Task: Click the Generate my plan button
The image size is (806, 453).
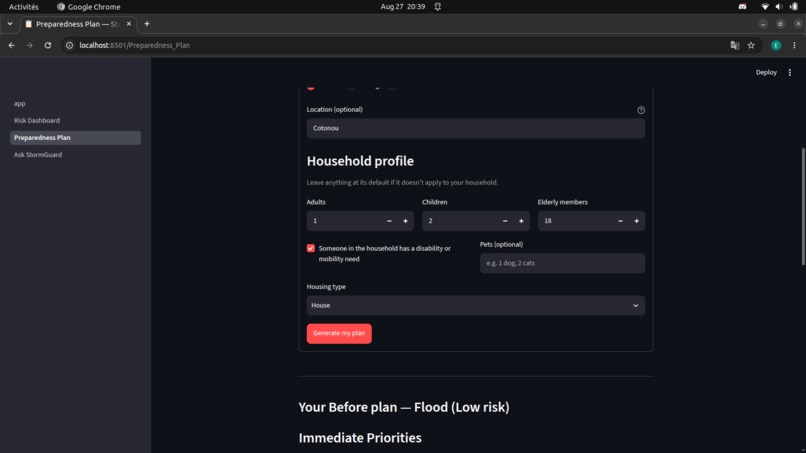Action: (339, 333)
